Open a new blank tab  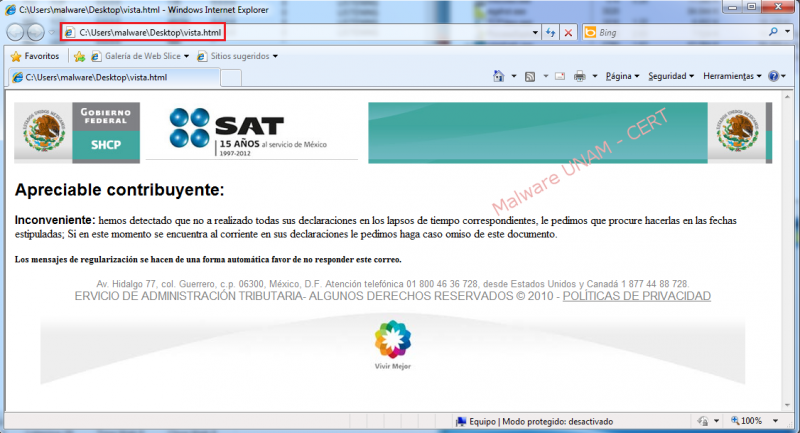tap(230, 77)
